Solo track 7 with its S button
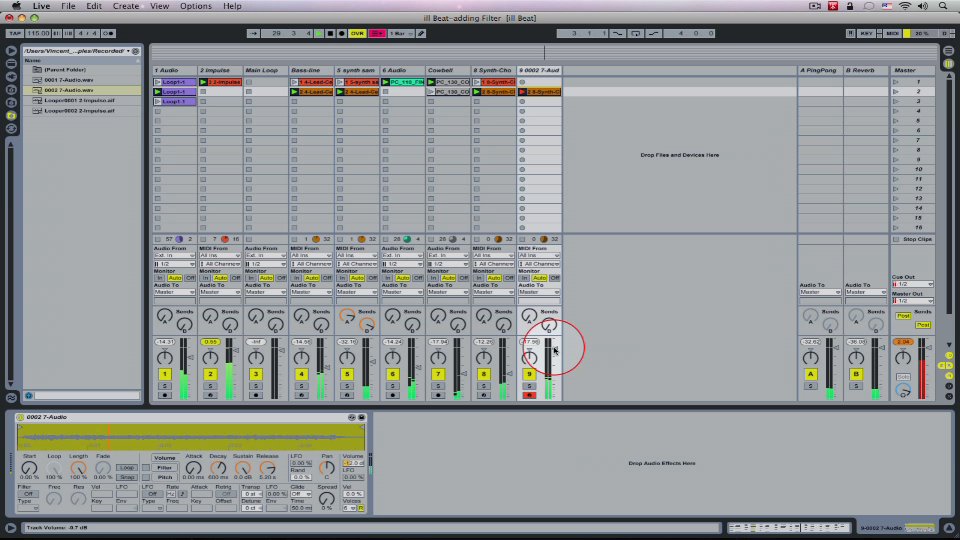The height and width of the screenshot is (540, 960). 438,386
